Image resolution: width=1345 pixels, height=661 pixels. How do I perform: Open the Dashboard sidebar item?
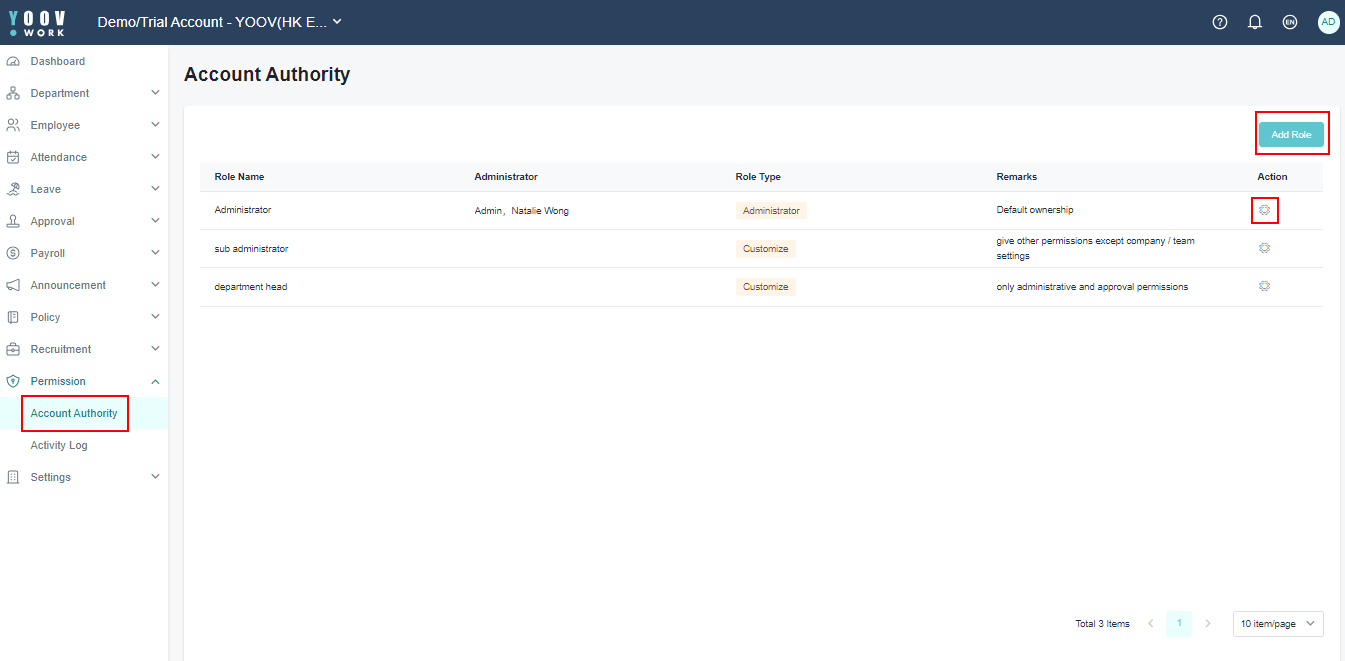[x=57, y=61]
